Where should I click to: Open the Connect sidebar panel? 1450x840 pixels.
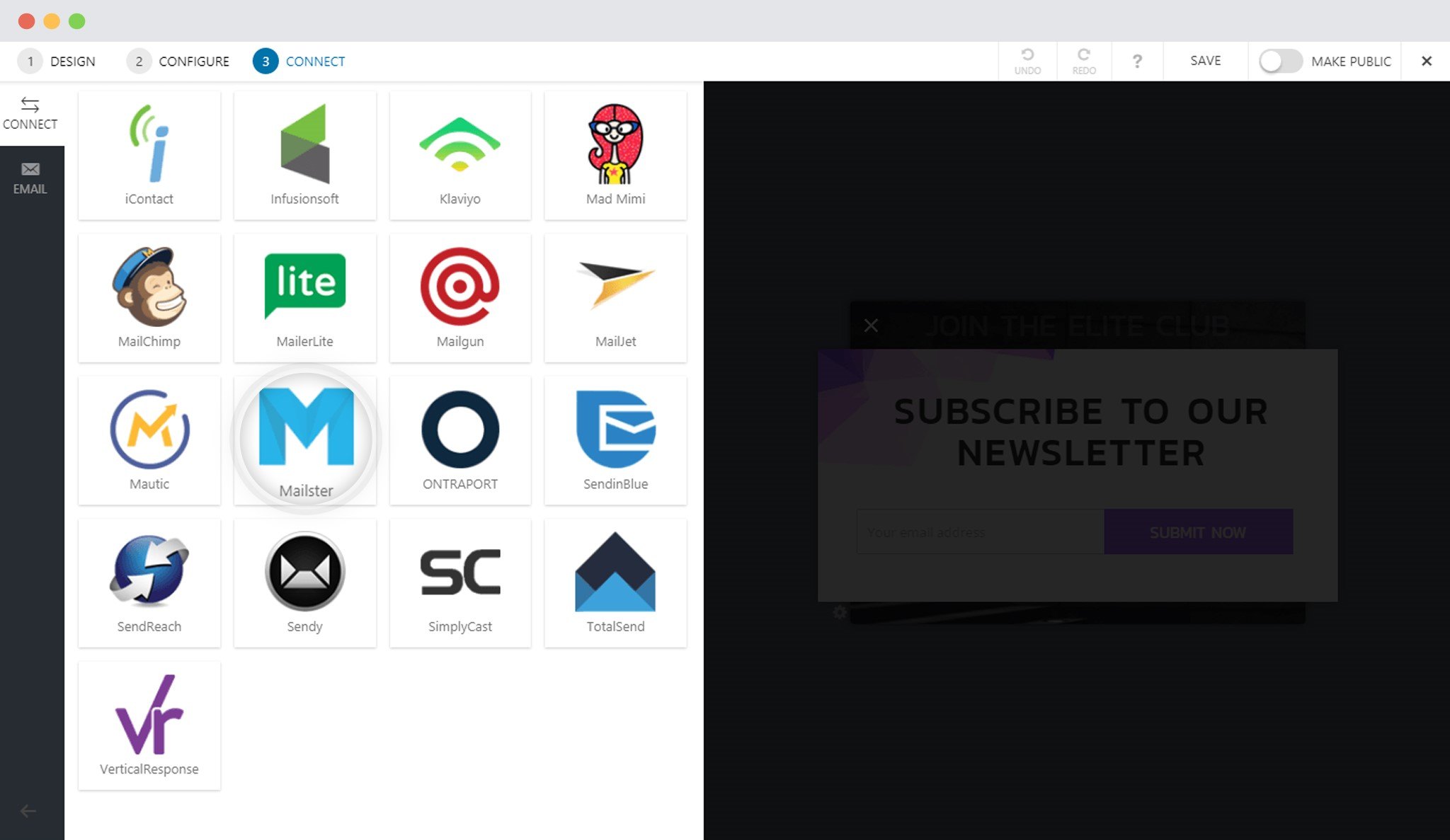click(x=30, y=113)
